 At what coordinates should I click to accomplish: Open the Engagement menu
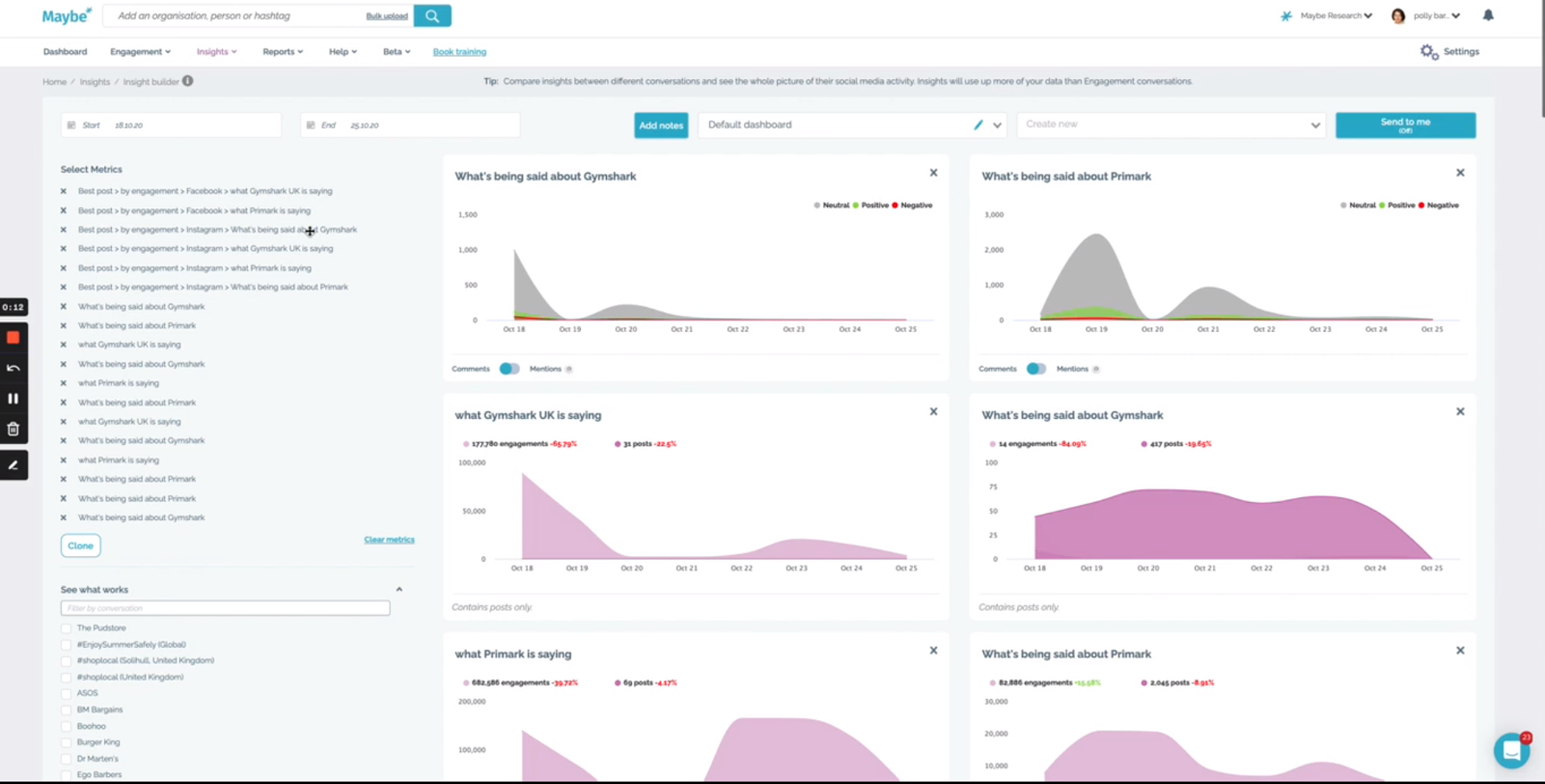(140, 52)
